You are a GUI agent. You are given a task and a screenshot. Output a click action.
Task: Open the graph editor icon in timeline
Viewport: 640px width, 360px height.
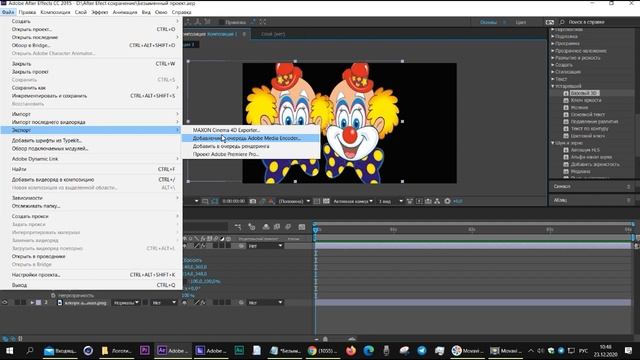pos(302,227)
